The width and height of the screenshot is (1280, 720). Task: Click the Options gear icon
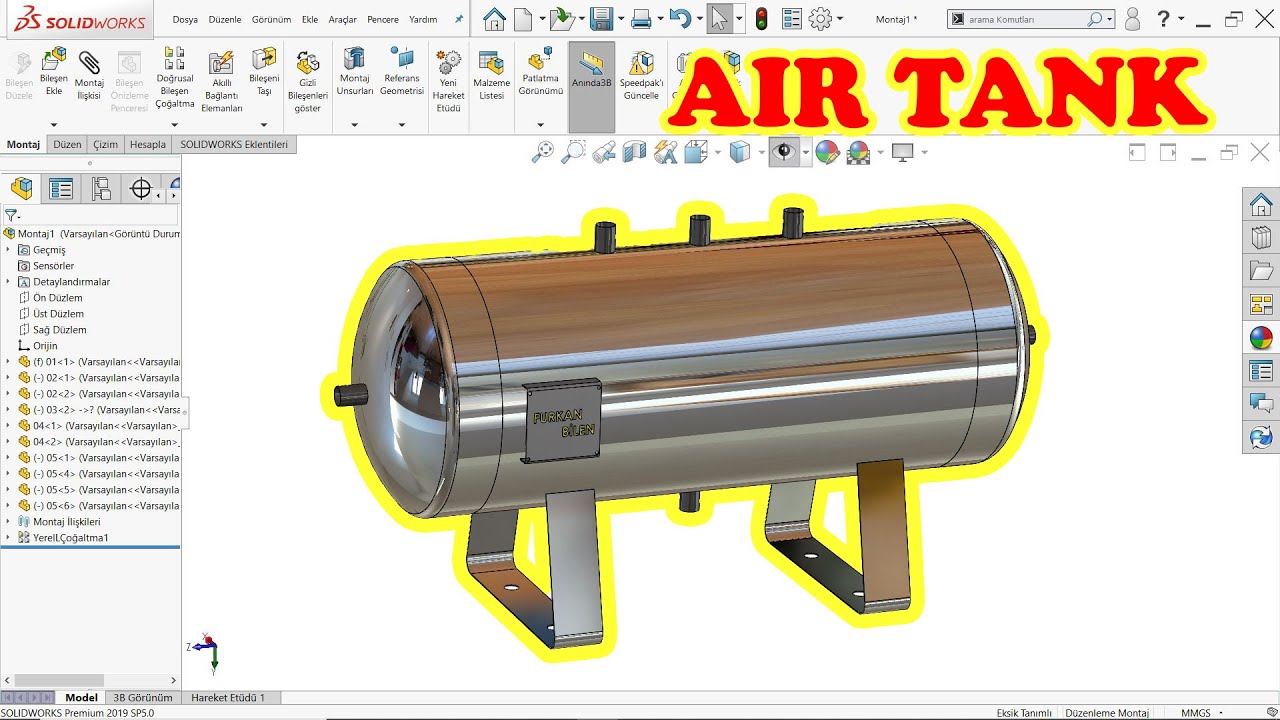[820, 19]
